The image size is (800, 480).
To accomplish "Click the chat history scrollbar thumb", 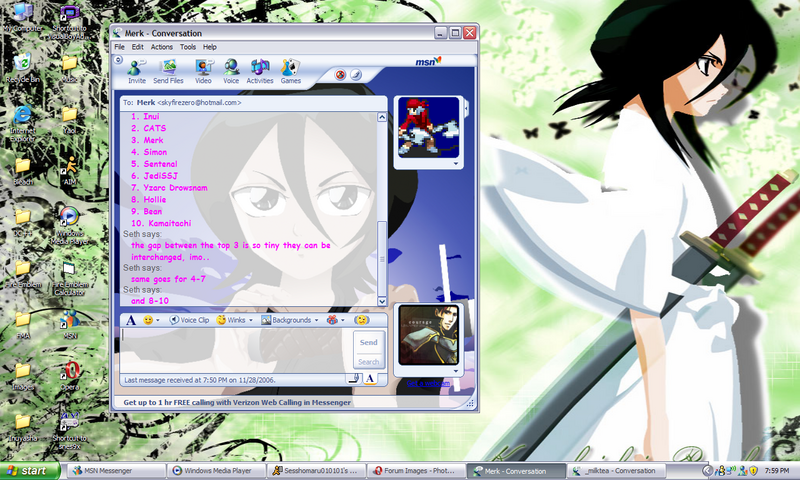I will coord(382,259).
